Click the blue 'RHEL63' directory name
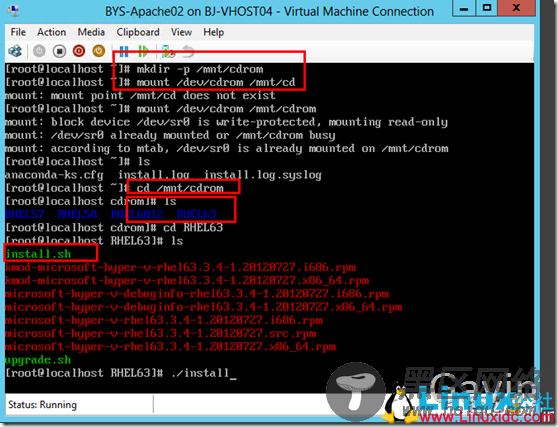The height and width of the screenshot is (427, 558). pyautogui.click(x=196, y=214)
